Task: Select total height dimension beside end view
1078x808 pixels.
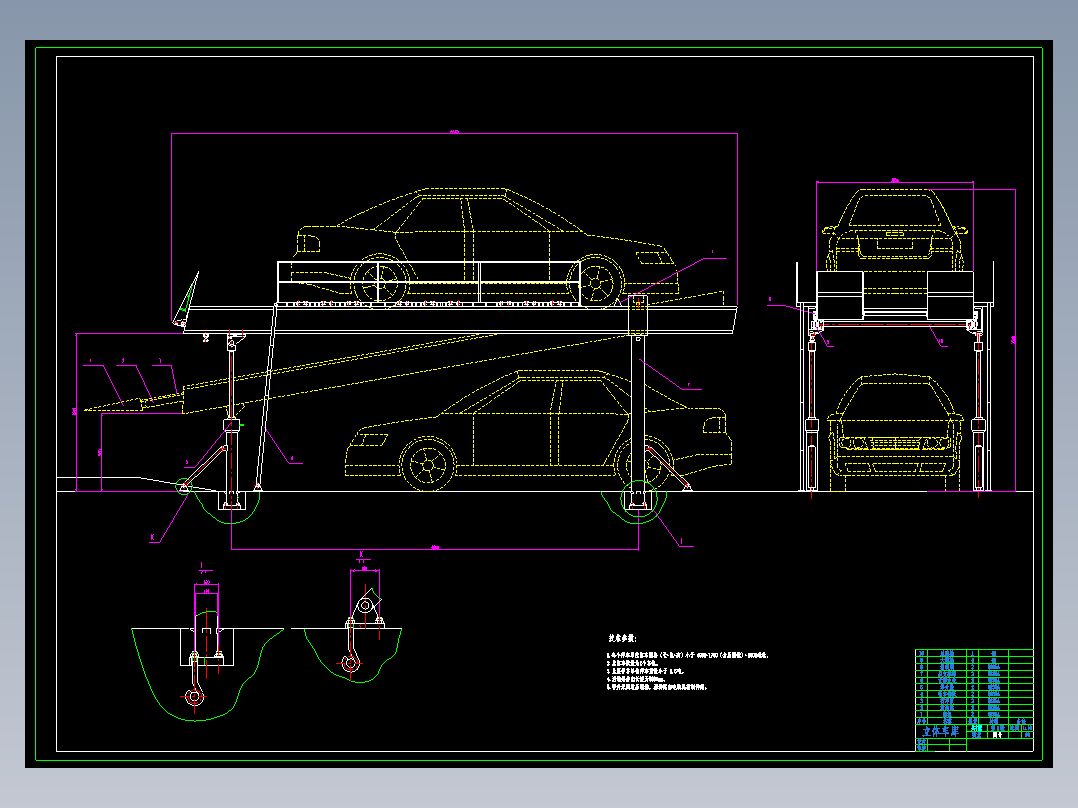Action: 1015,340
